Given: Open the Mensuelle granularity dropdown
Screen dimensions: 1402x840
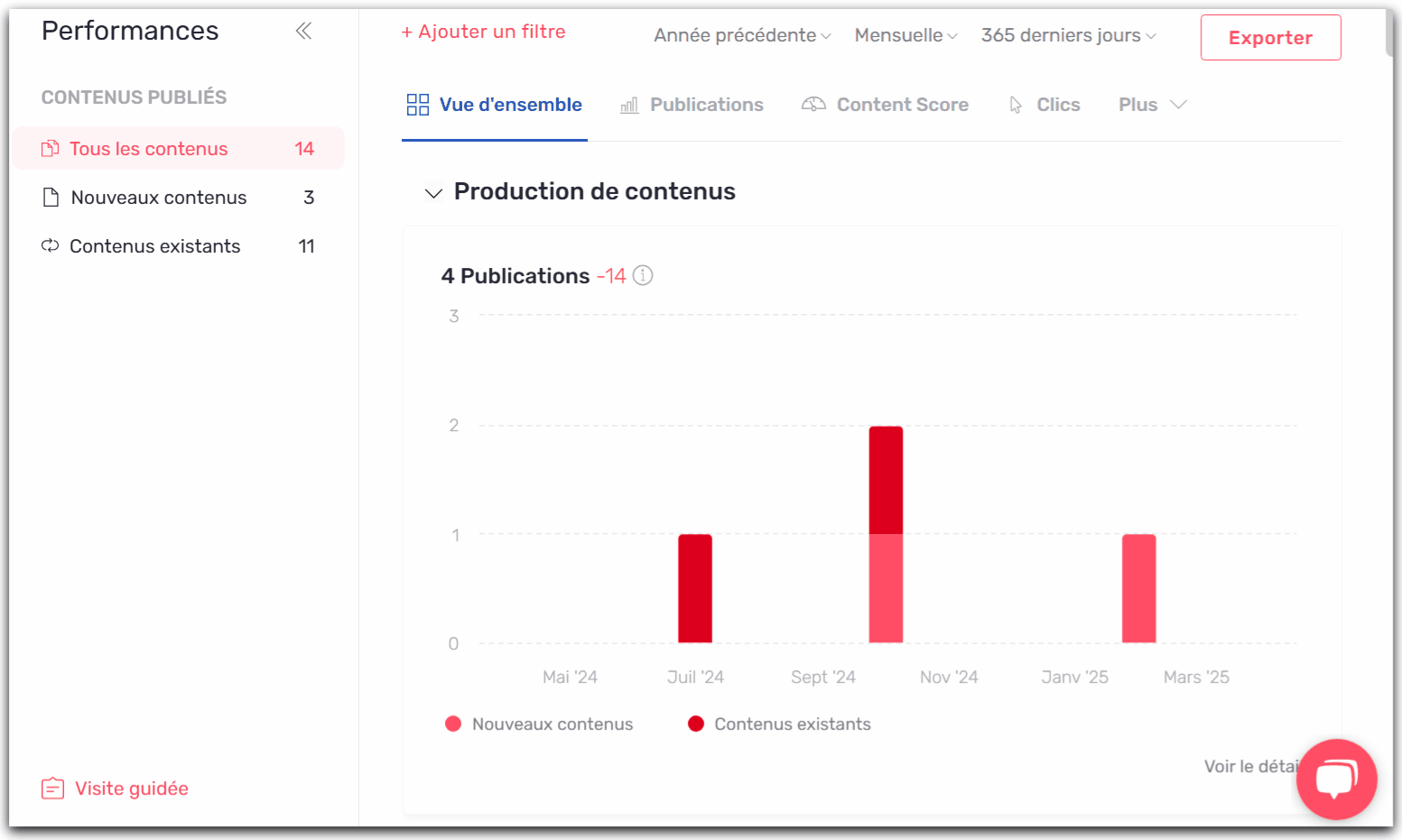Looking at the screenshot, I should (905, 35).
